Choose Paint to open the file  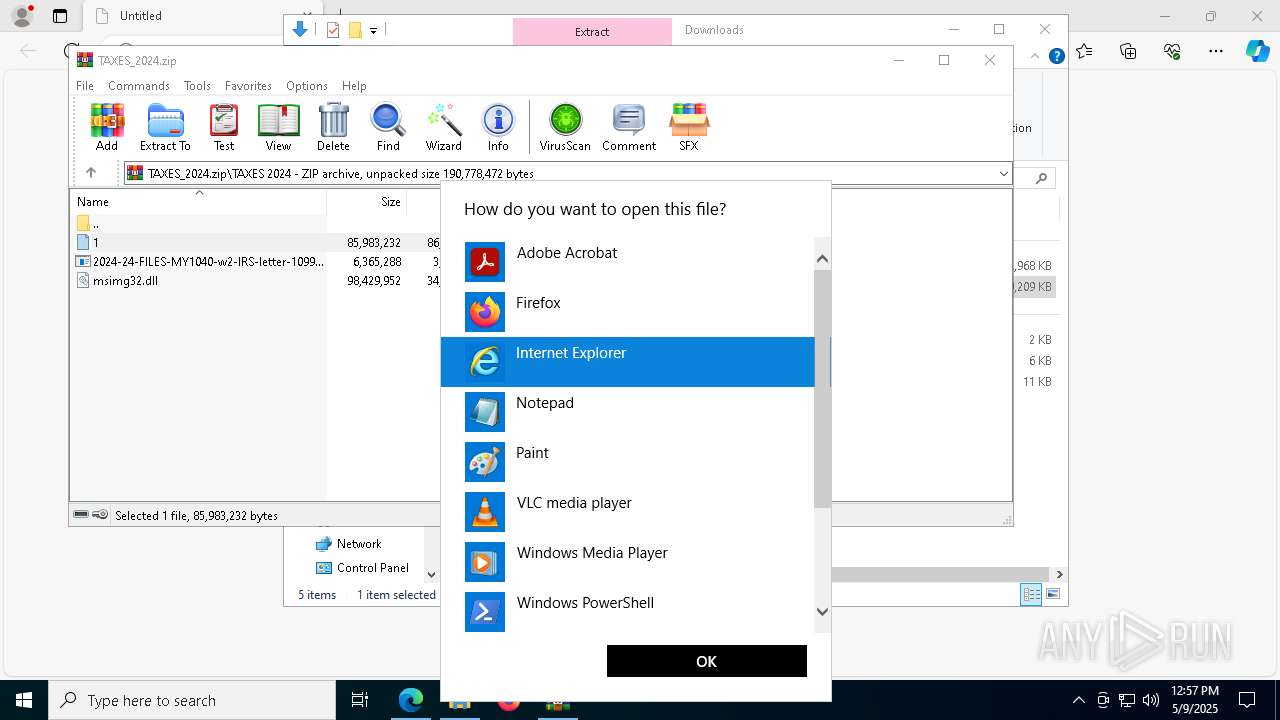tap(628, 462)
